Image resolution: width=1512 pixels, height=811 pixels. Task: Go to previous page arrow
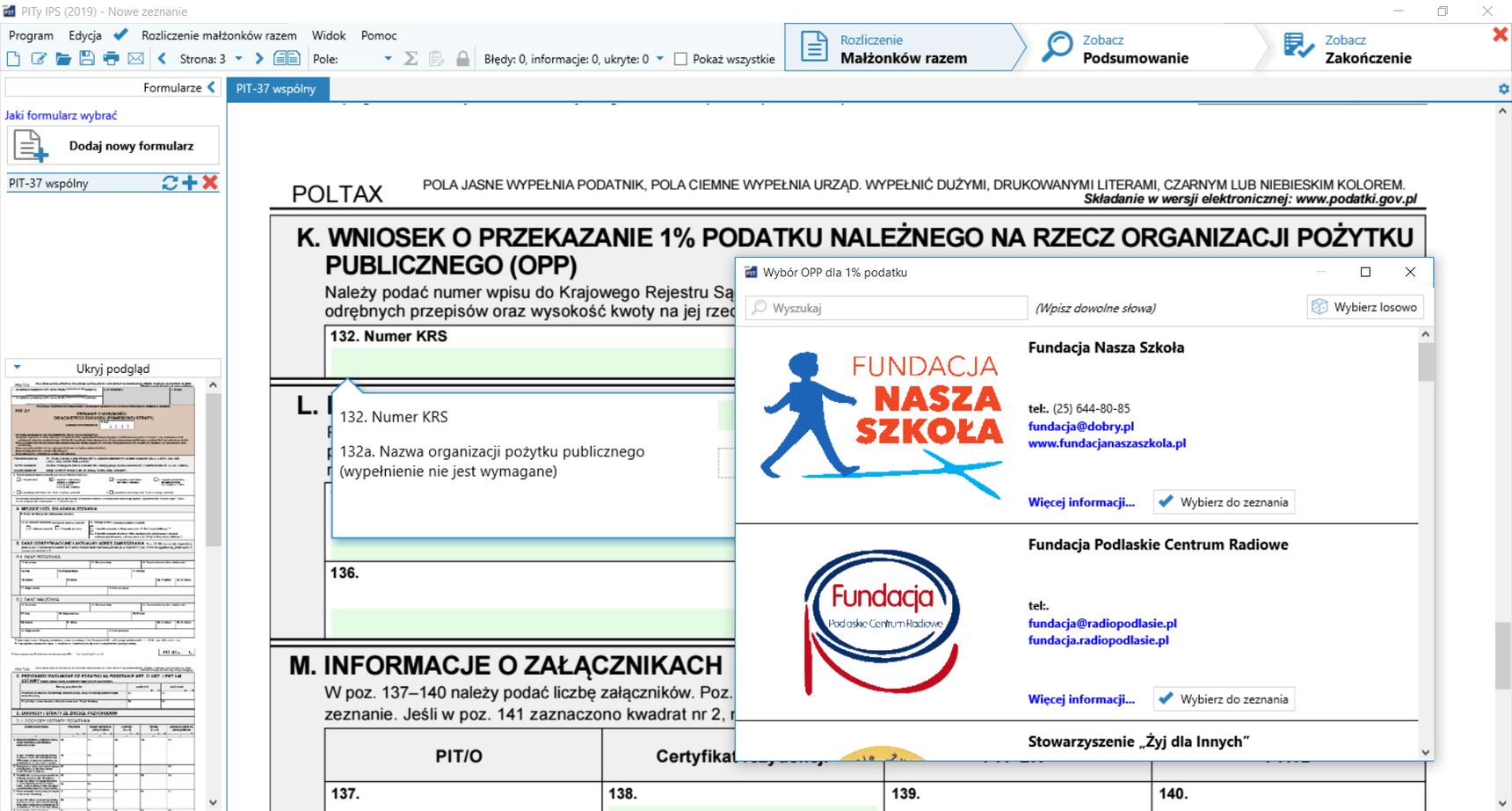pyautogui.click(x=163, y=59)
